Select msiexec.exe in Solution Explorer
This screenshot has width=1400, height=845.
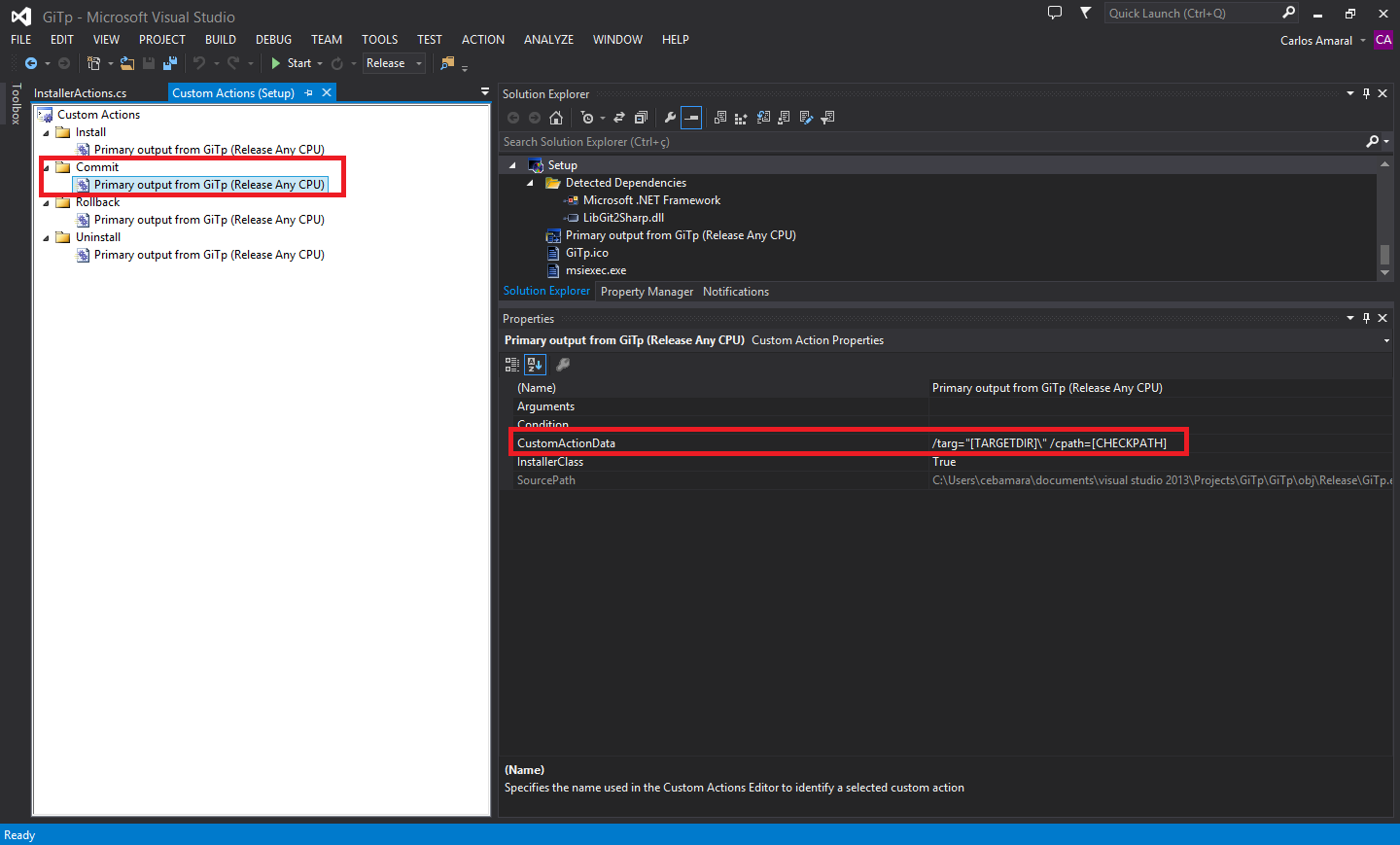point(596,270)
